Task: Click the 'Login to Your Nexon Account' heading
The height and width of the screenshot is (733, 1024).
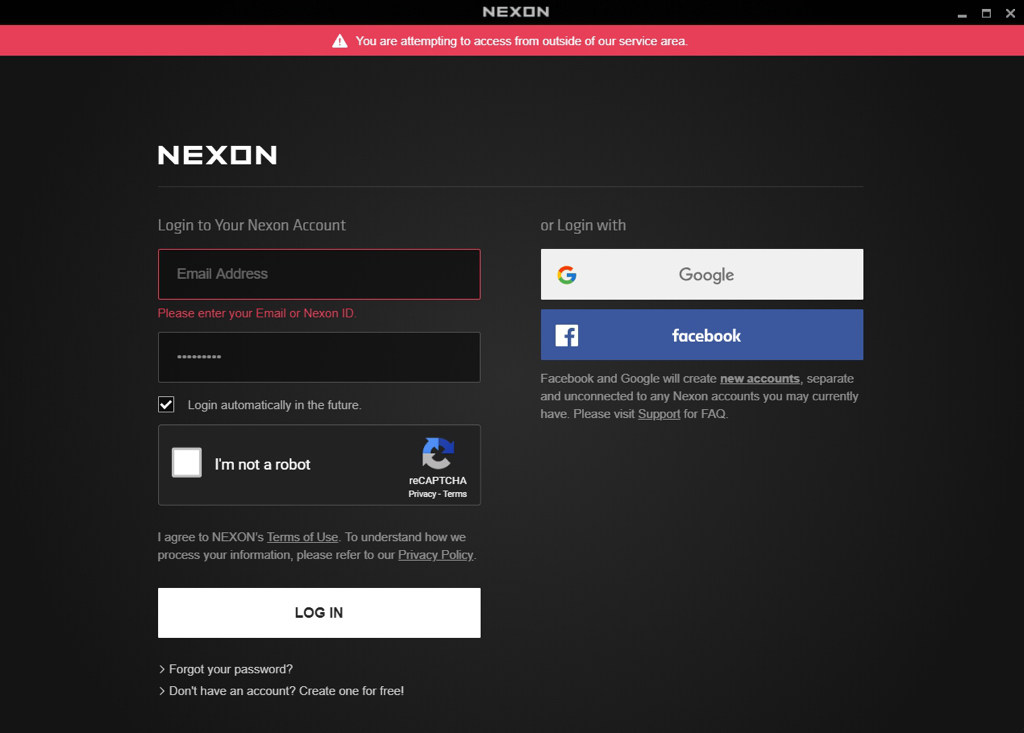Action: [x=251, y=225]
